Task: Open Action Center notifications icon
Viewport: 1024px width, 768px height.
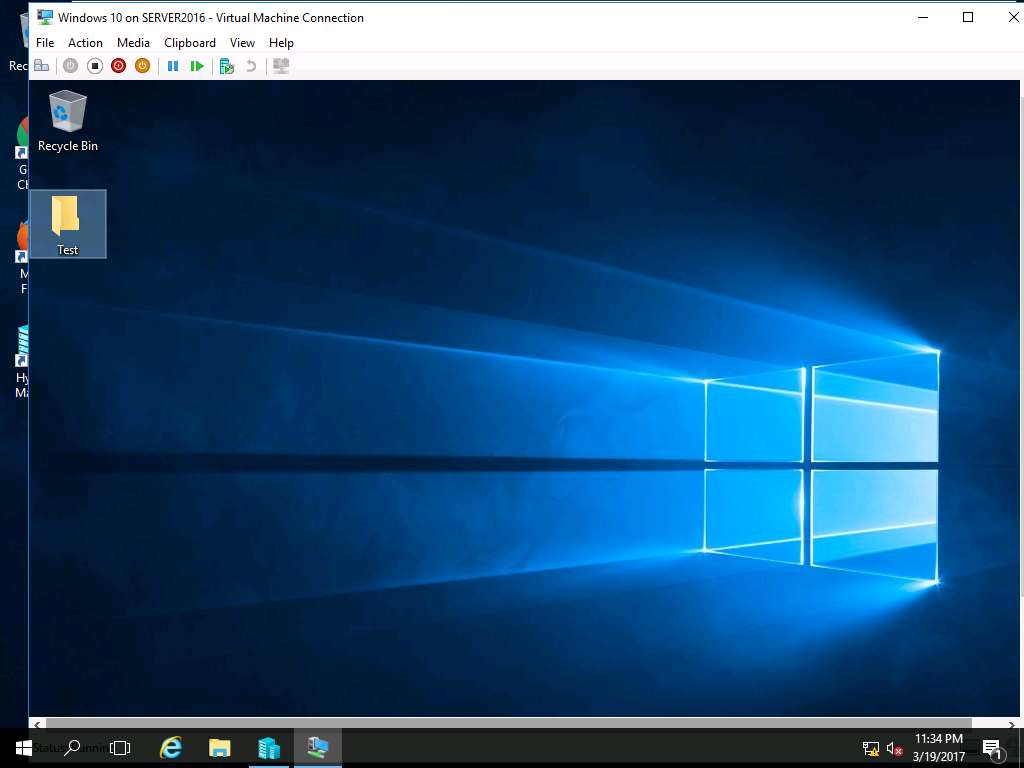Action: 992,749
